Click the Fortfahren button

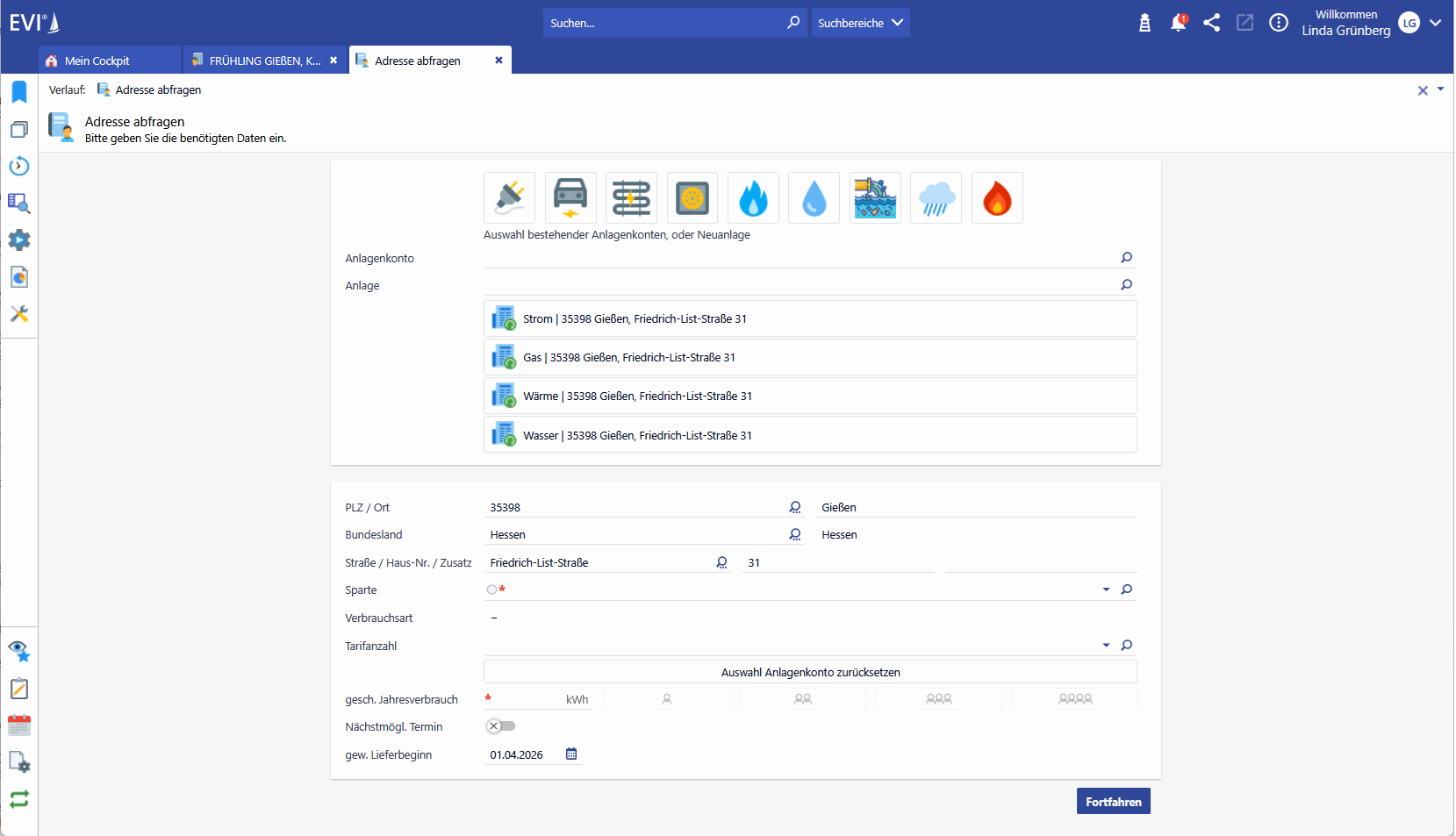1113,802
